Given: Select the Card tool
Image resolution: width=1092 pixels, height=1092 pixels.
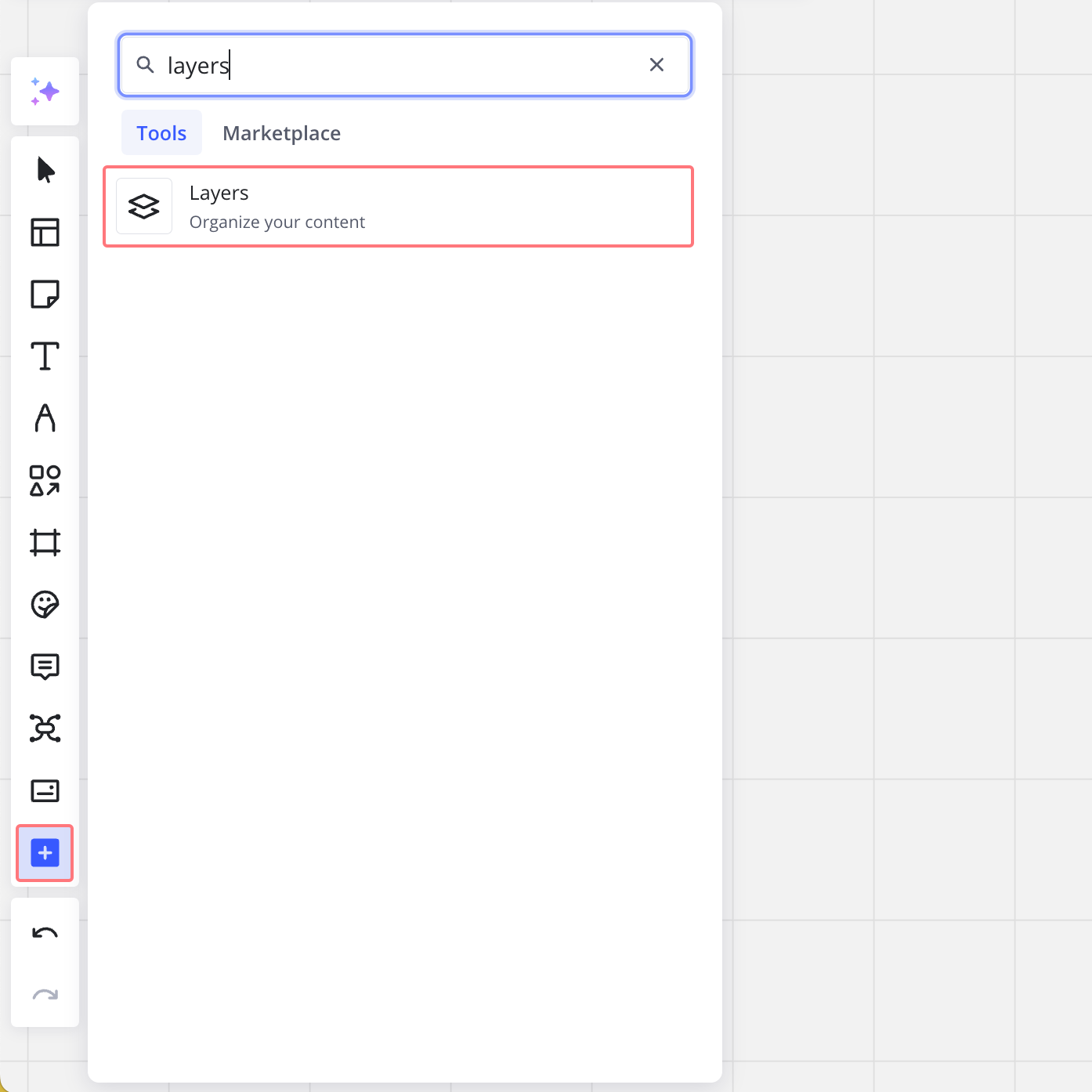Looking at the screenshot, I should point(45,790).
